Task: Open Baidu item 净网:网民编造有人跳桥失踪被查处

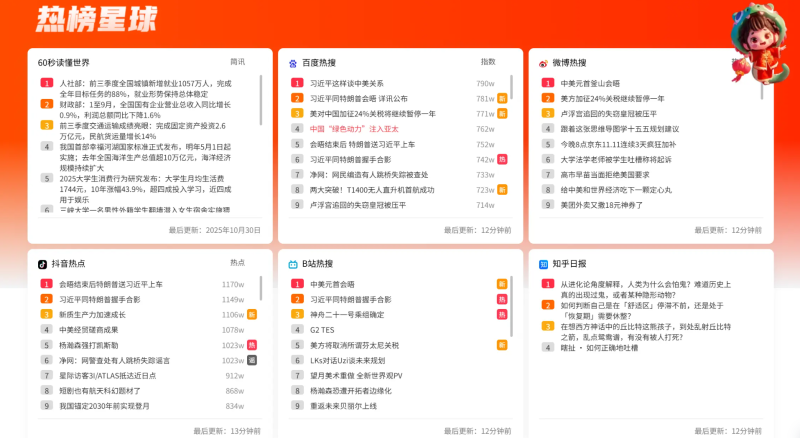Action: pyautogui.click(x=369, y=175)
